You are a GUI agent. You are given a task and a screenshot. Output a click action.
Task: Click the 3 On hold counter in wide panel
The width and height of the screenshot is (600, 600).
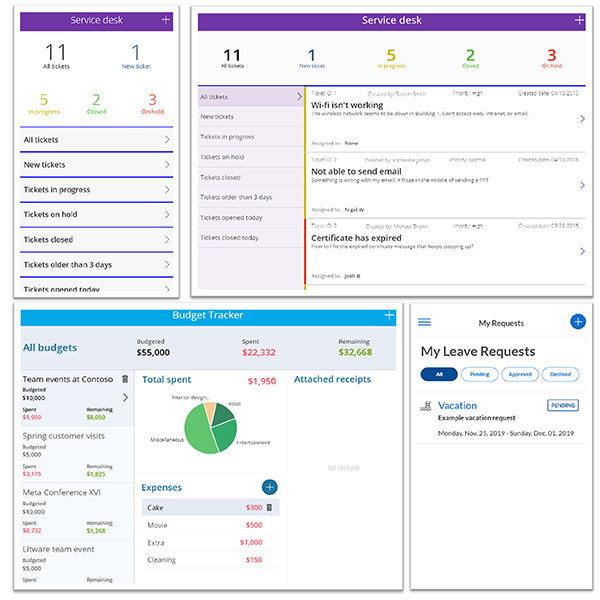click(x=551, y=58)
